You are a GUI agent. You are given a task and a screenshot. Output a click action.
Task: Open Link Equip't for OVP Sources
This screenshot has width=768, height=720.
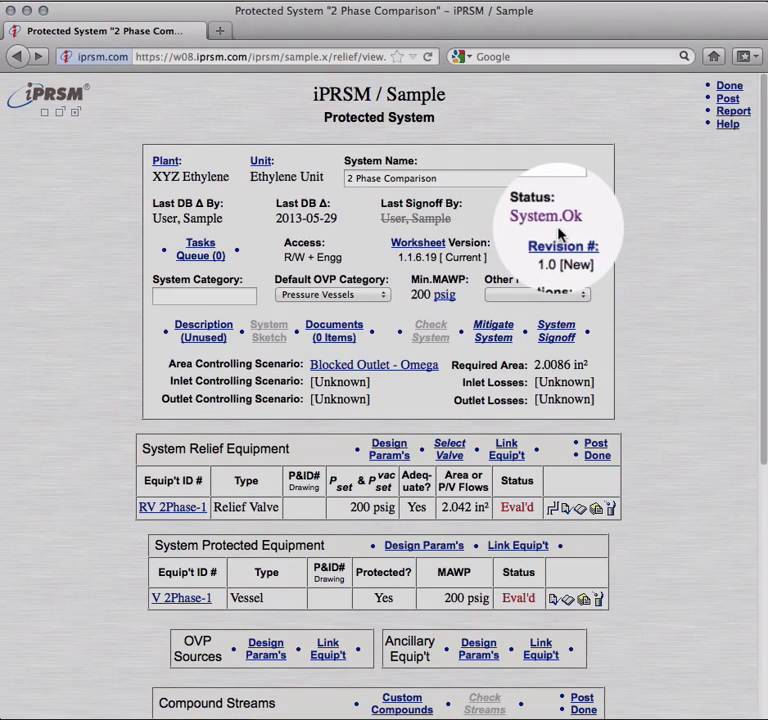pyautogui.click(x=328, y=649)
